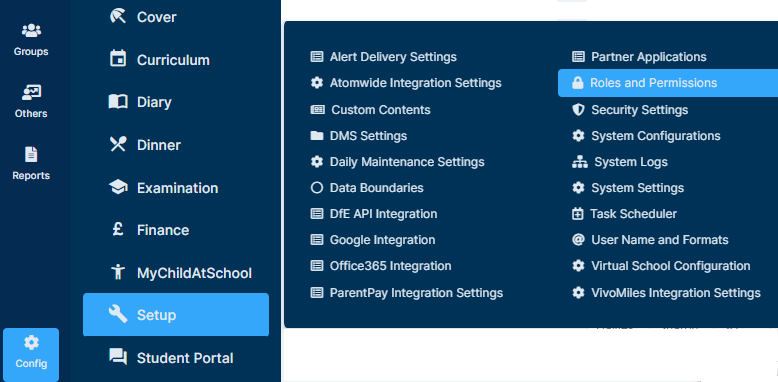Select the Reports label in sidebar
Screen dimensions: 778x382
(31, 175)
